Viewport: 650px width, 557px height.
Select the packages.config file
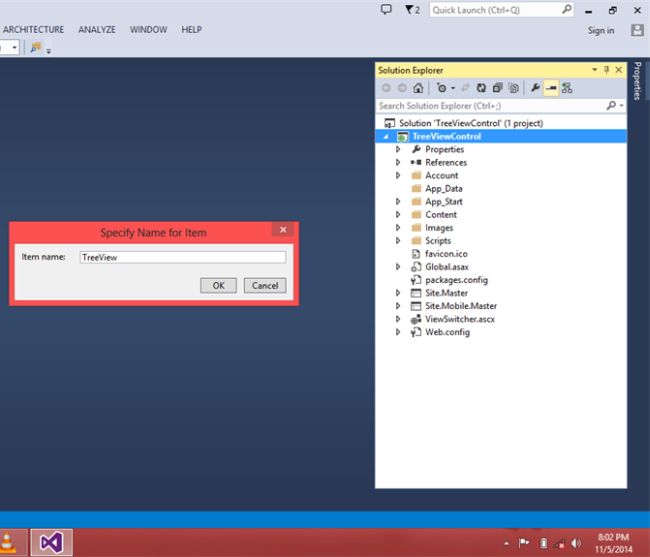tap(456, 280)
